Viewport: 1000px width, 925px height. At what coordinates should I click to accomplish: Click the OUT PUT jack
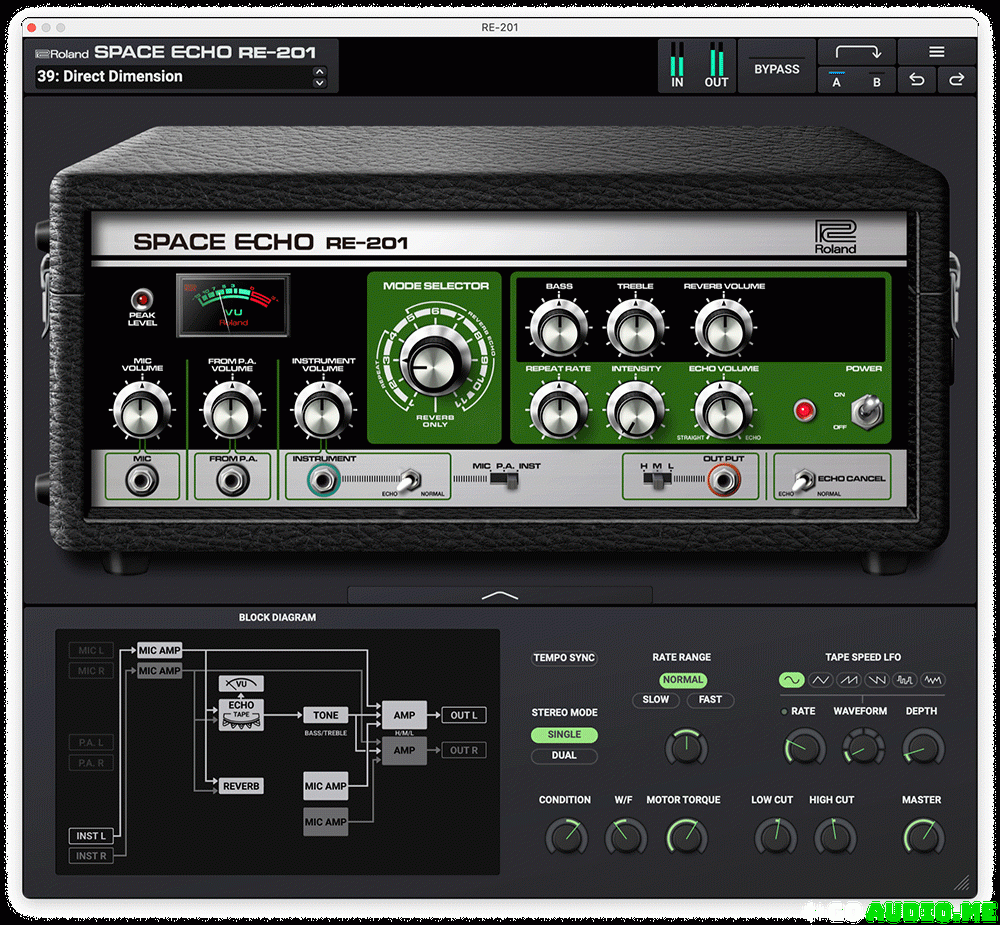click(x=724, y=480)
